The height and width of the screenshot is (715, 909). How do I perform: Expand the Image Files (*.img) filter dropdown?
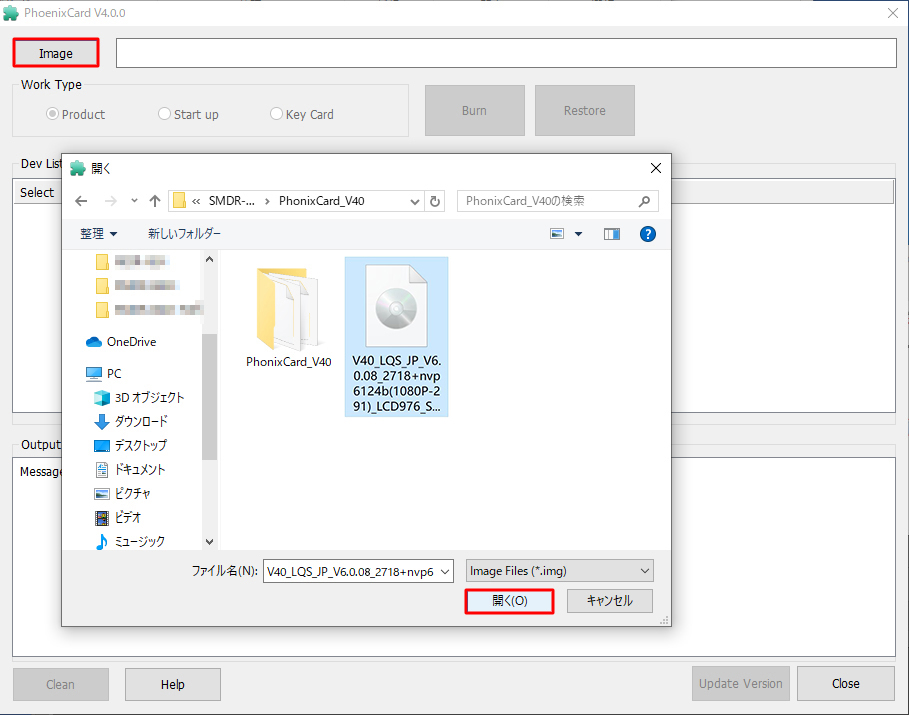tap(643, 571)
